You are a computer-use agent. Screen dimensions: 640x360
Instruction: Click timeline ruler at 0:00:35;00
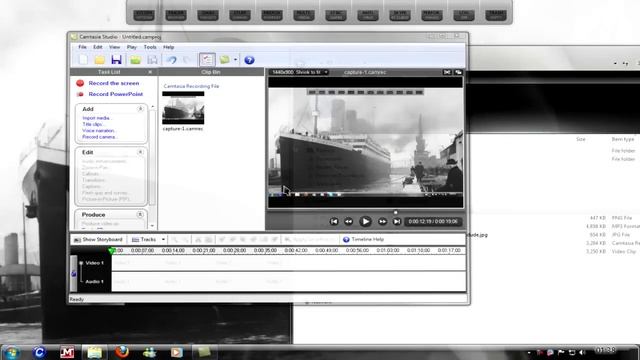point(265,250)
